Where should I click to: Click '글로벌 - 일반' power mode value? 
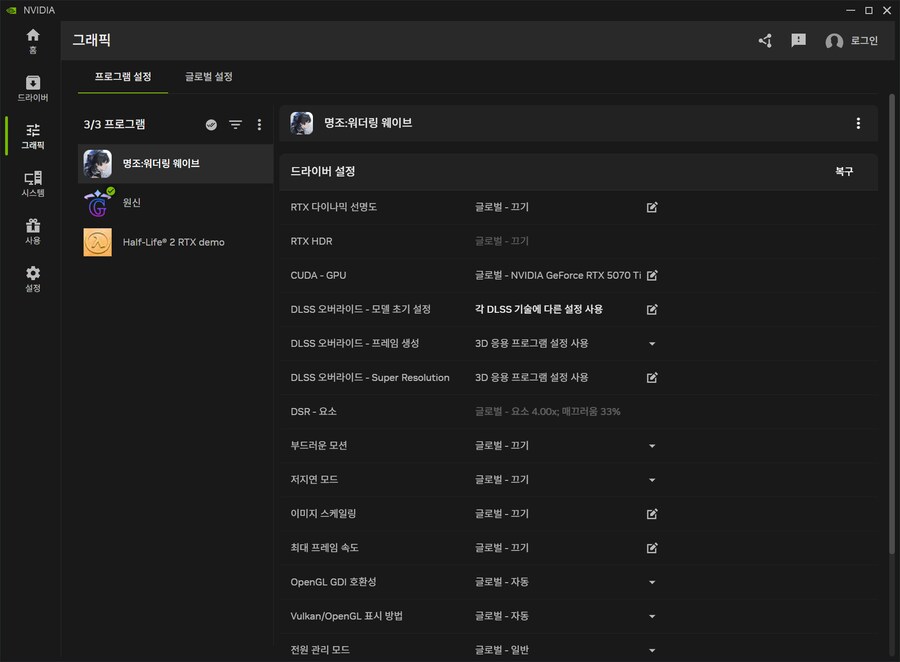point(502,650)
